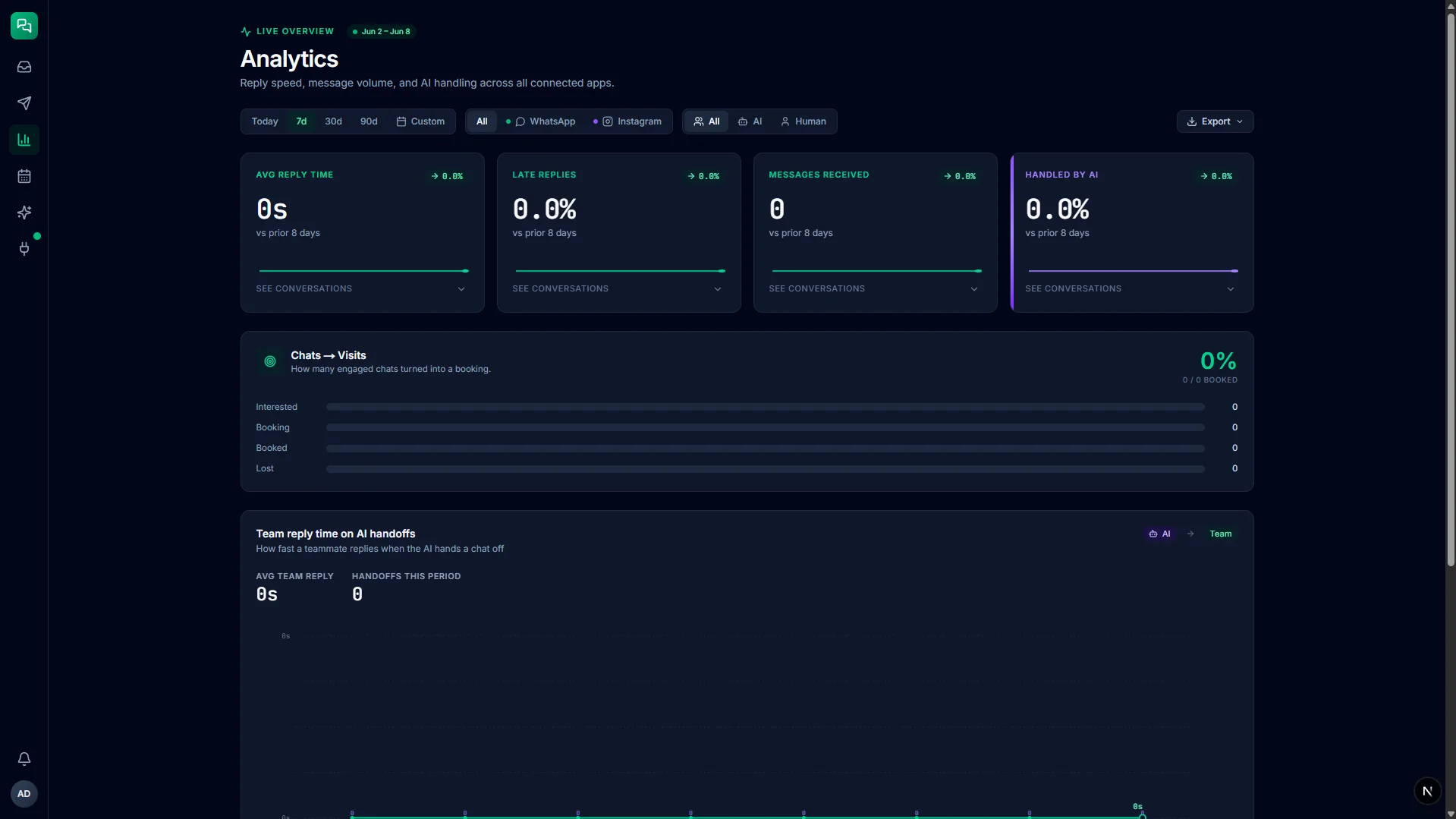Click the Late Replies 0.0% trend badge
1456x819 pixels.
tap(703, 176)
